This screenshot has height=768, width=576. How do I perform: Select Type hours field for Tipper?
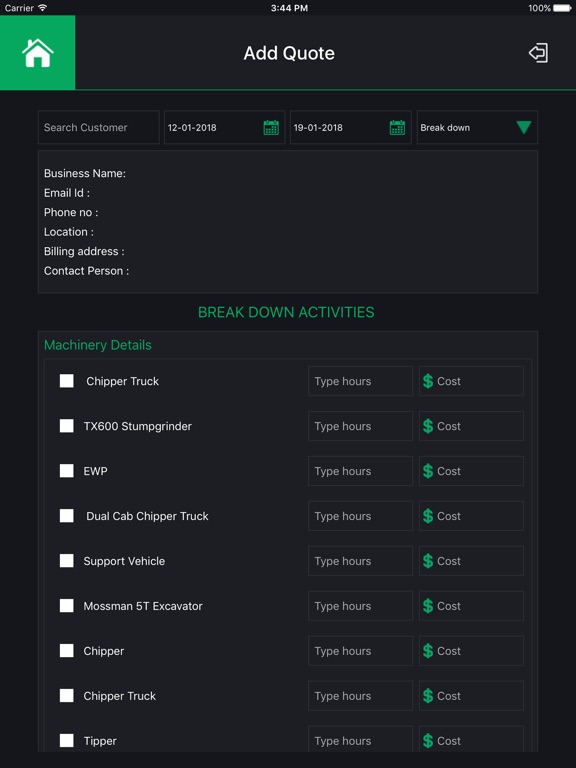(x=360, y=739)
